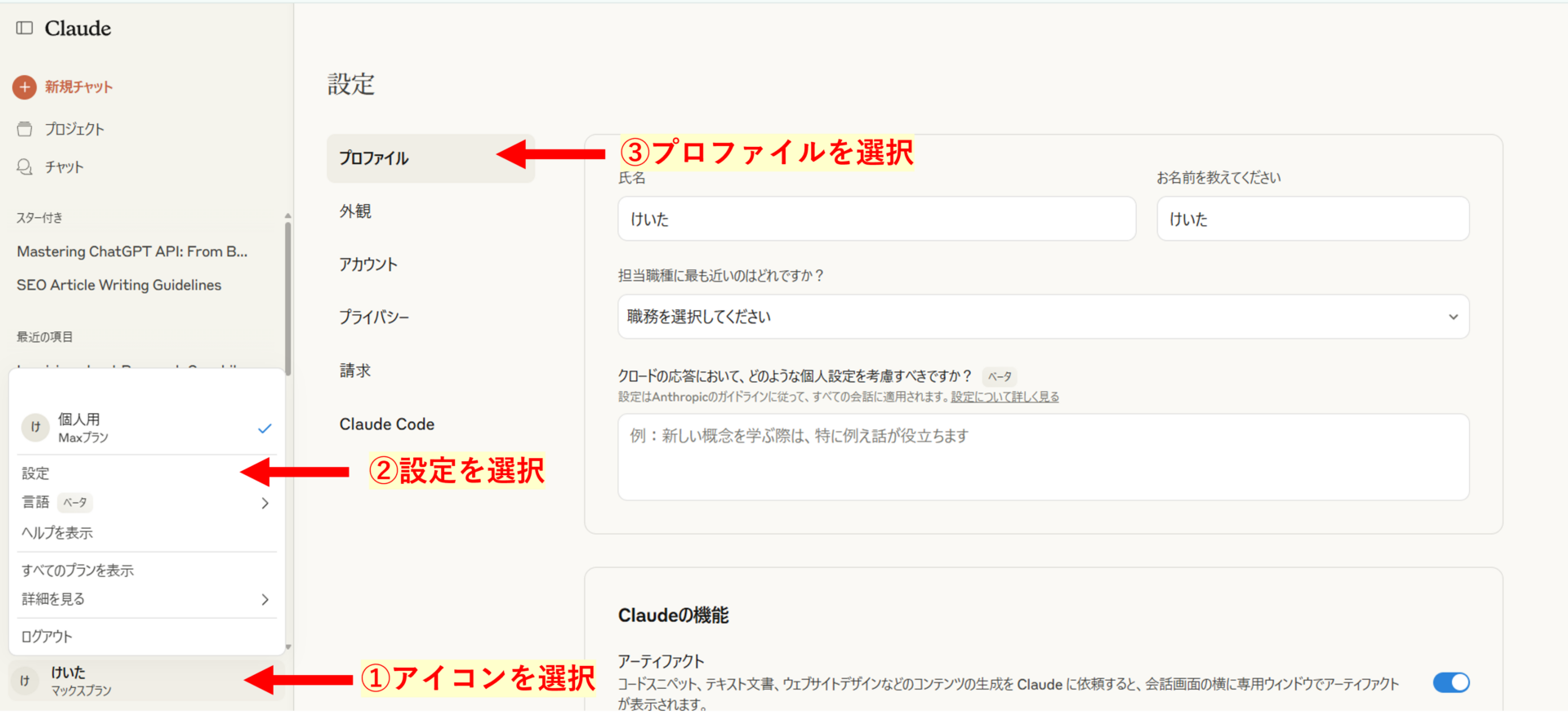Select ヘルプを表示 menu entry
The image size is (1568, 715).
click(147, 533)
